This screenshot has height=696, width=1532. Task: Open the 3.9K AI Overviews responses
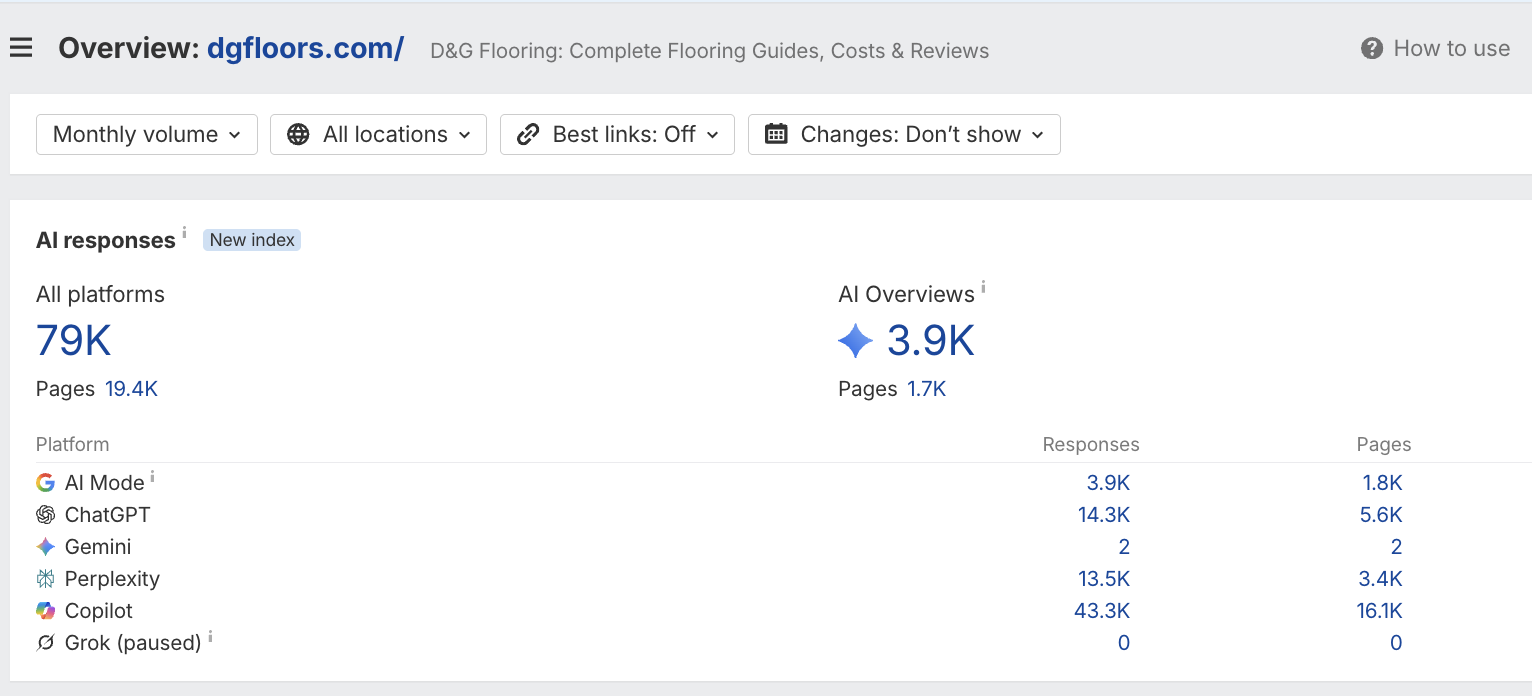[x=930, y=341]
